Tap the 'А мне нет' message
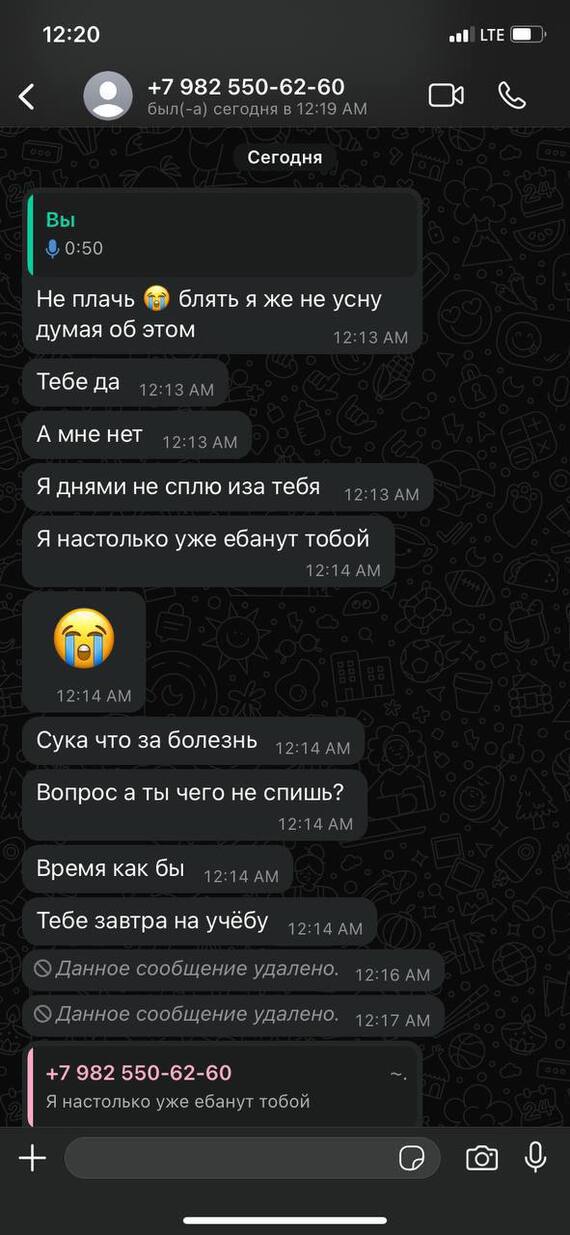The image size is (570, 1235). tap(137, 435)
